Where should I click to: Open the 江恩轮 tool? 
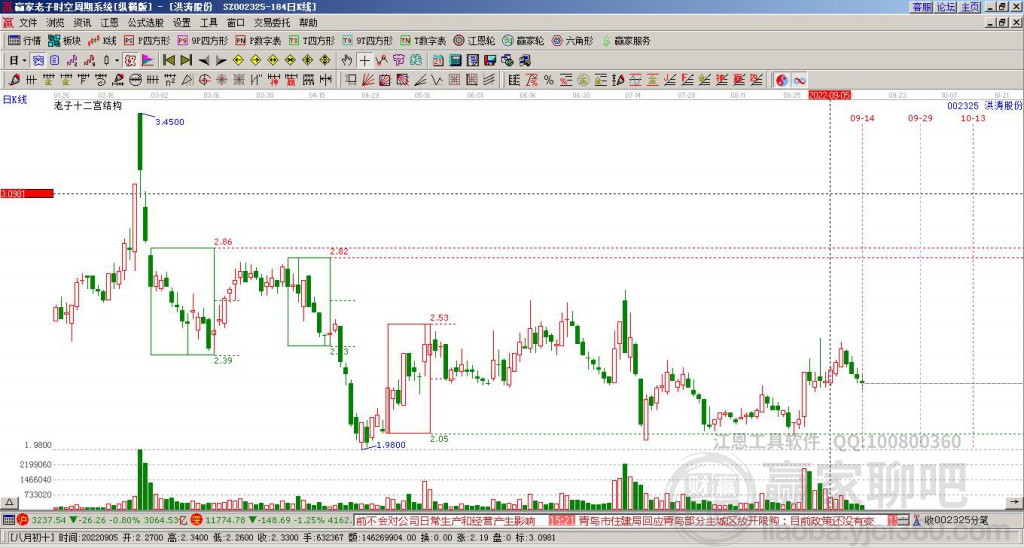point(474,40)
